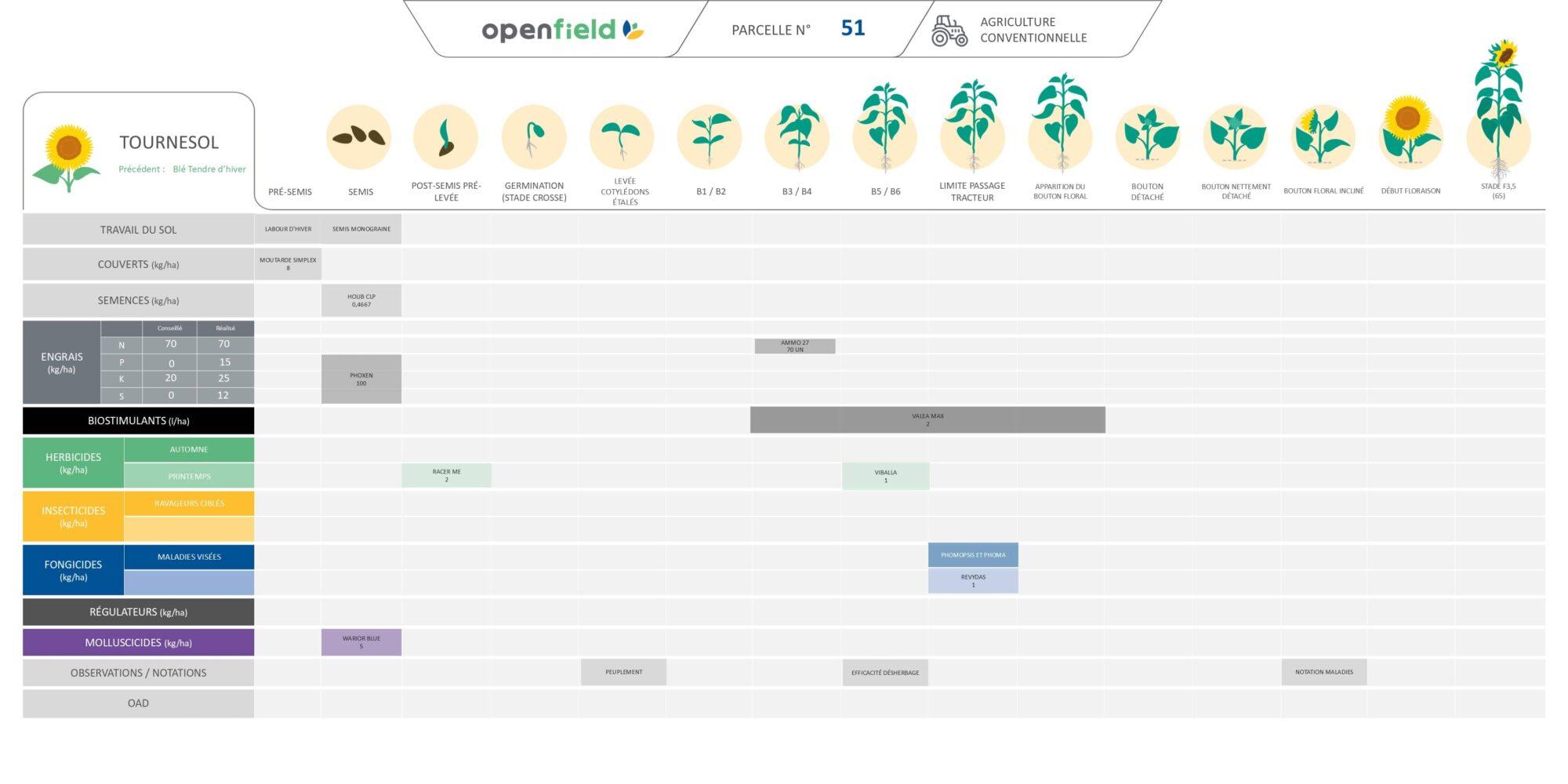Select the PRINTEMPS herbicide sub-row
Image resolution: width=1568 pixels, height=784 pixels.
point(189,476)
